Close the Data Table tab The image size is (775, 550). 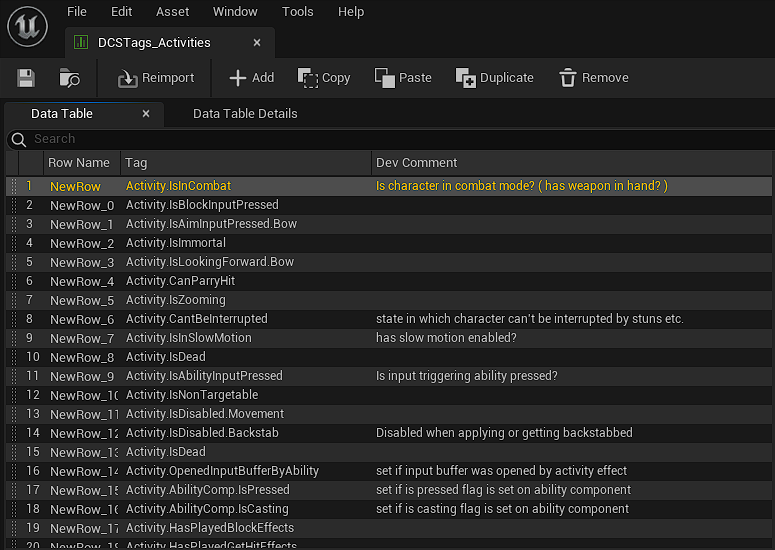click(x=146, y=114)
